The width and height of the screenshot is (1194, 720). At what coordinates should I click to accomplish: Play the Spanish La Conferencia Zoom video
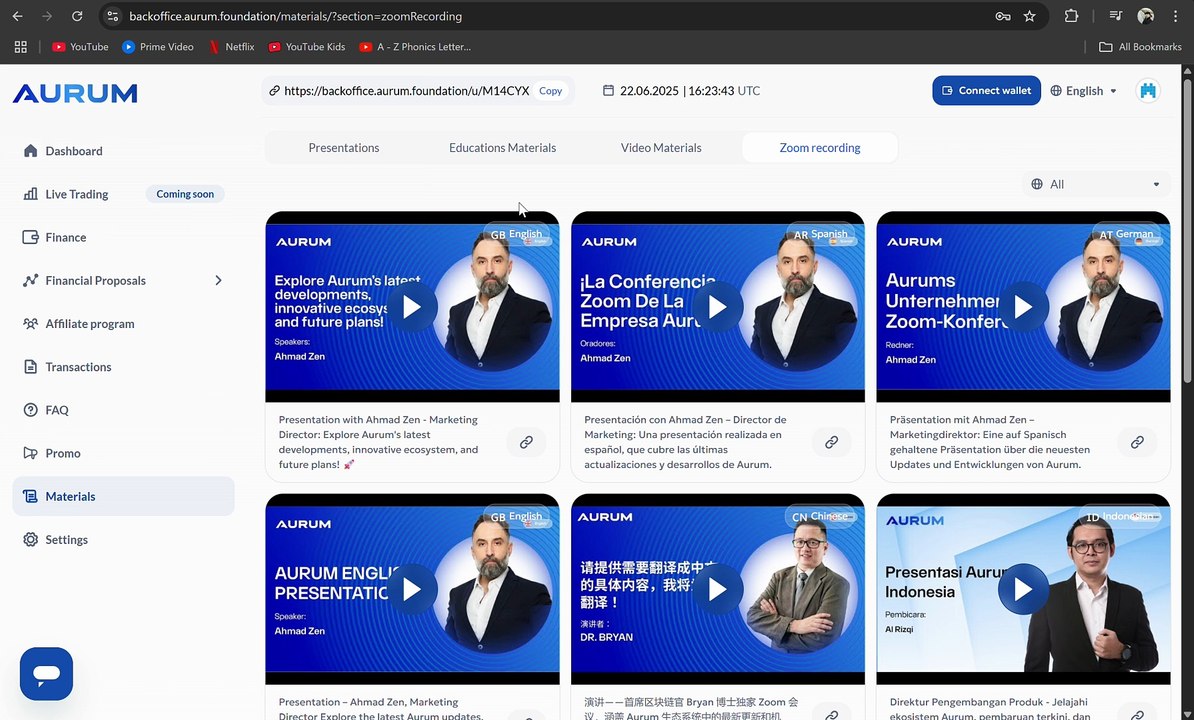point(717,307)
